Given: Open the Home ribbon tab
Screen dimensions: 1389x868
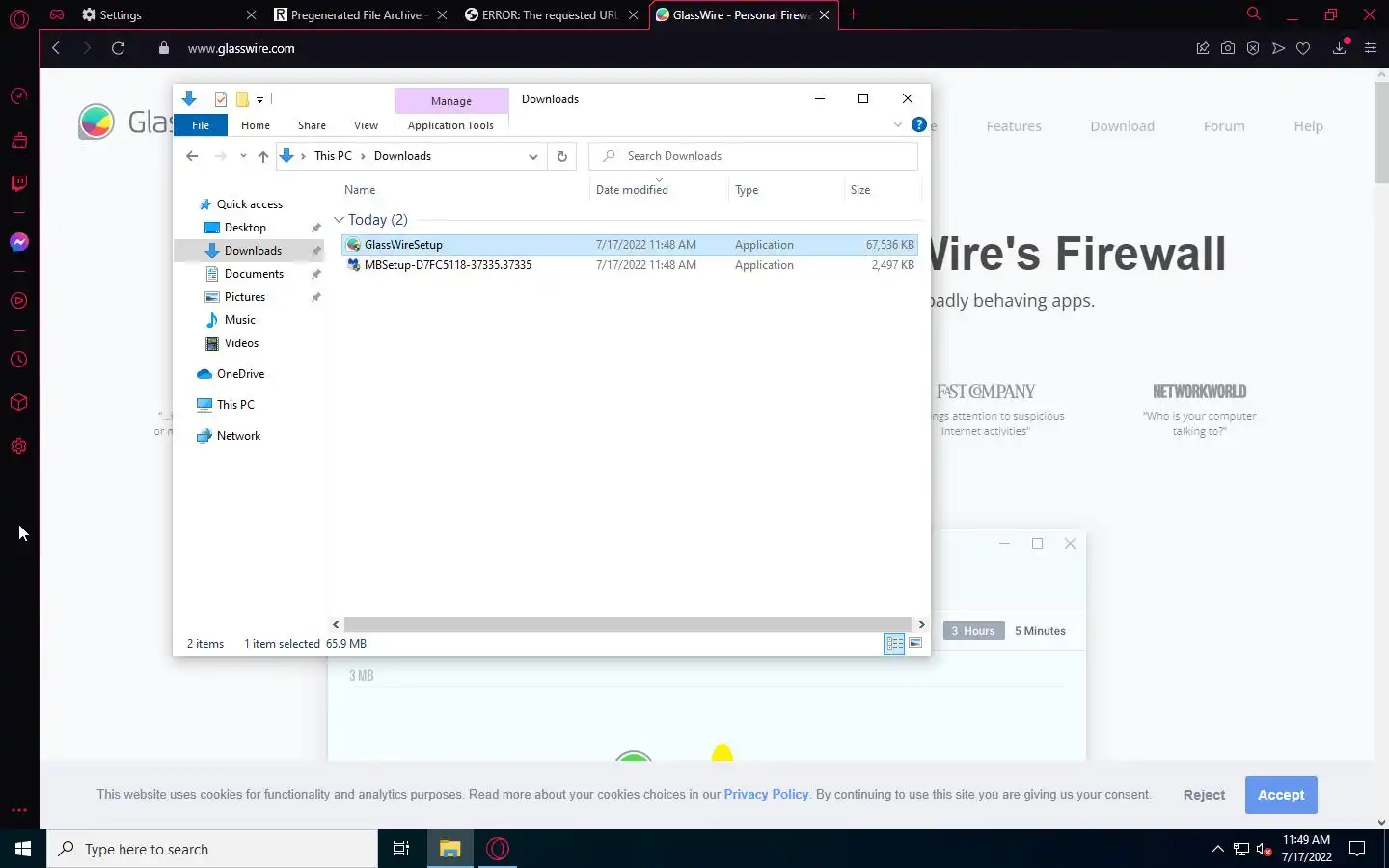Looking at the screenshot, I should (x=256, y=125).
